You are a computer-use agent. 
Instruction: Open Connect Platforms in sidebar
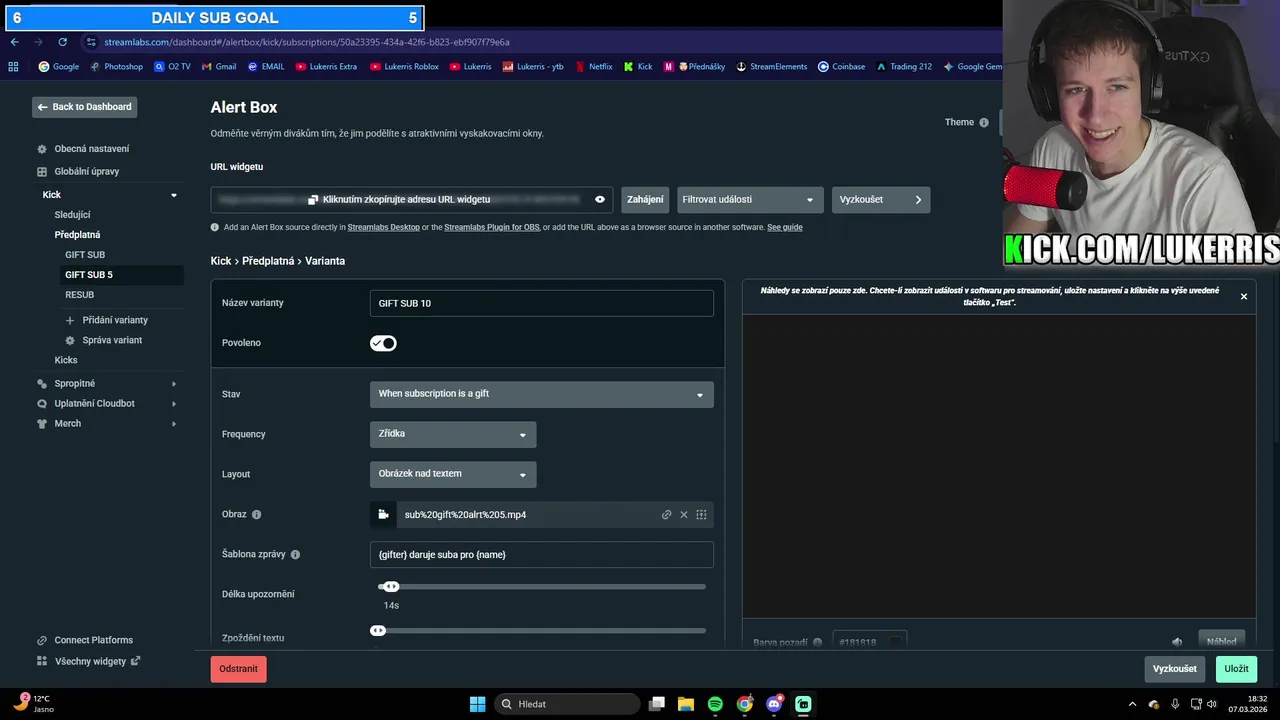pos(94,640)
